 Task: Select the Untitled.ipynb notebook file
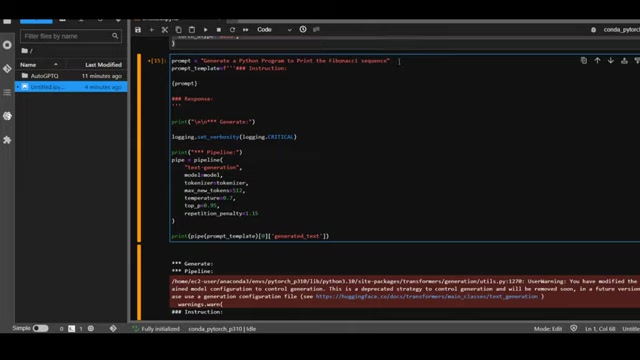tap(71, 87)
